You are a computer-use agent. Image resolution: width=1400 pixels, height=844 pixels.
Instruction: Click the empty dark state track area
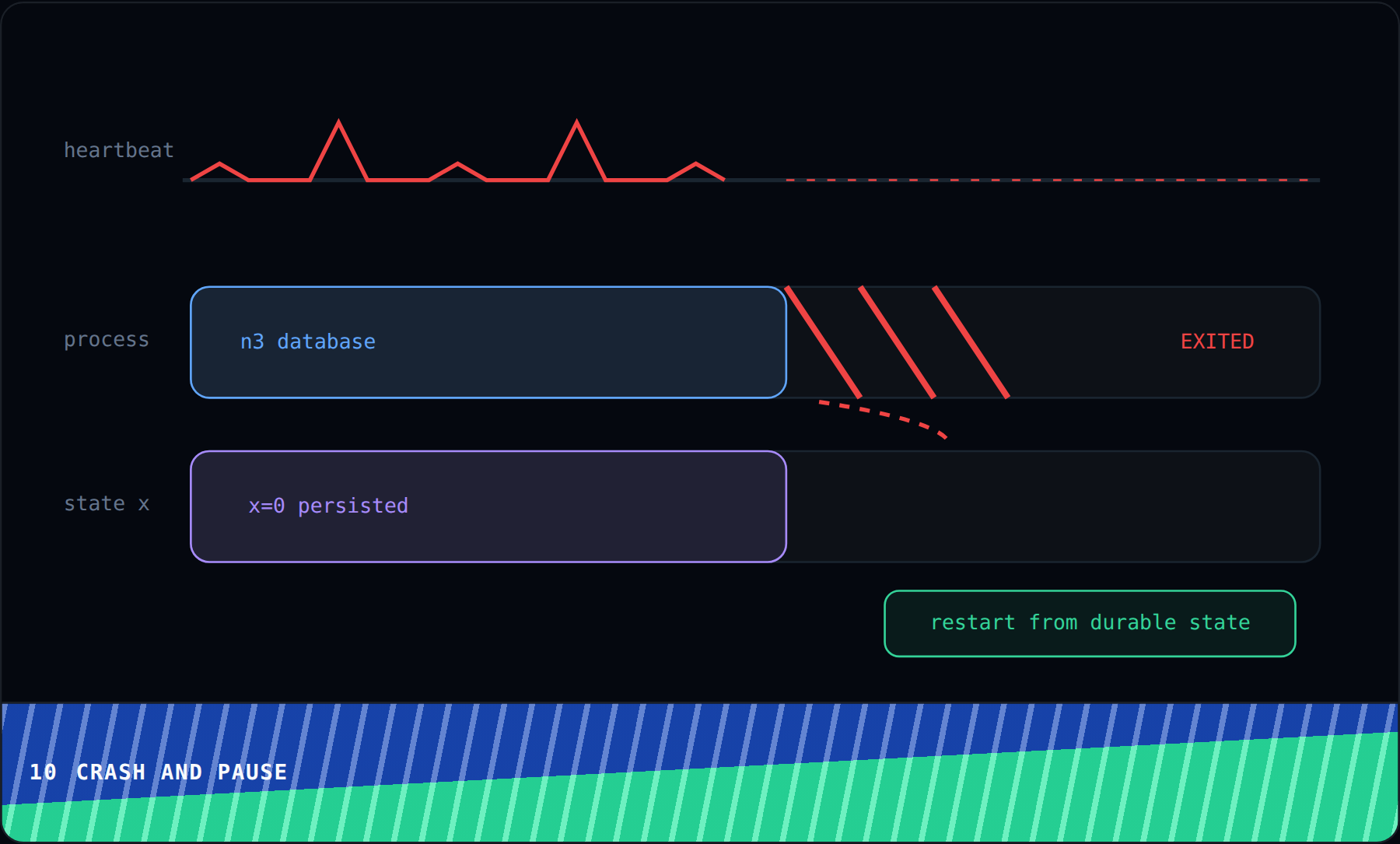coord(1052,506)
